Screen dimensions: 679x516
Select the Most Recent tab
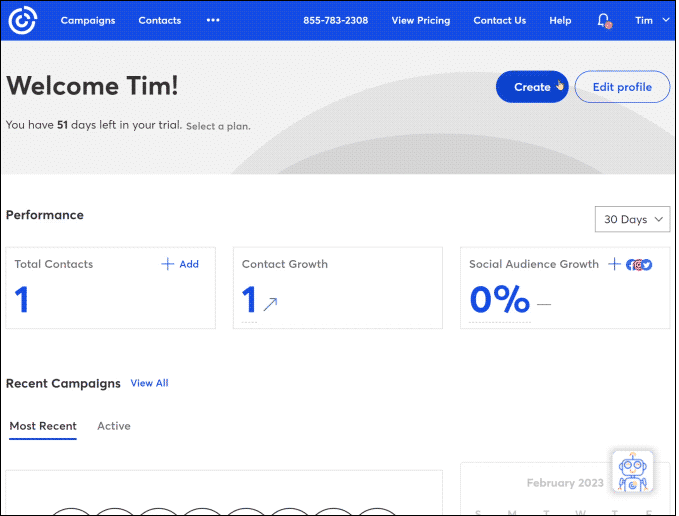point(43,426)
